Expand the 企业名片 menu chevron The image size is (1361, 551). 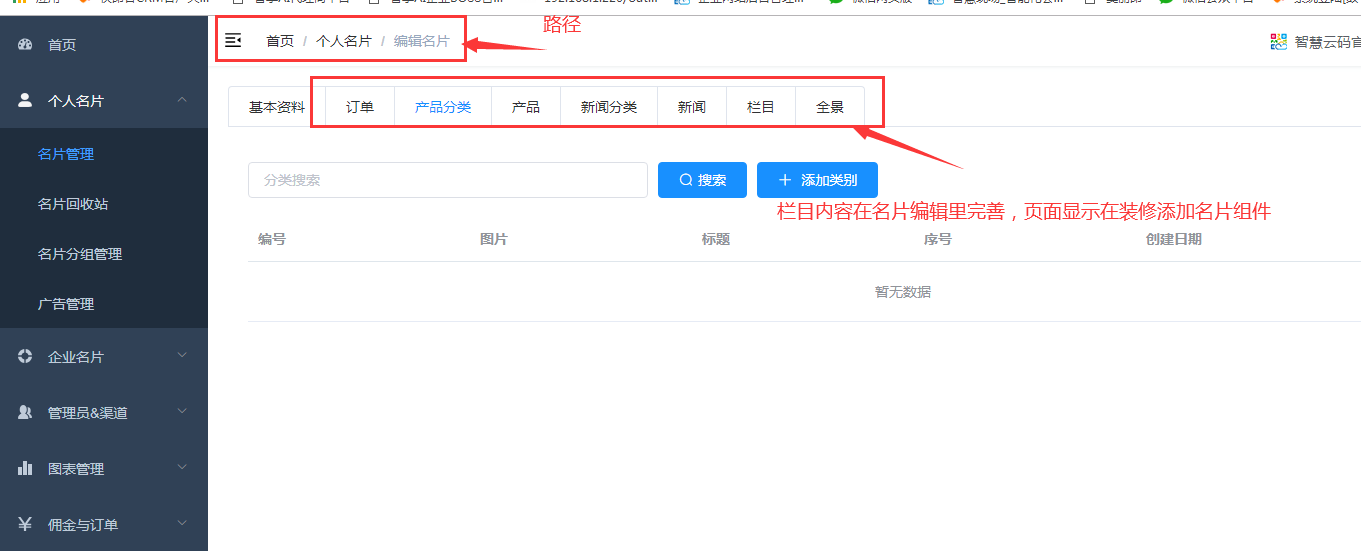pos(182,356)
